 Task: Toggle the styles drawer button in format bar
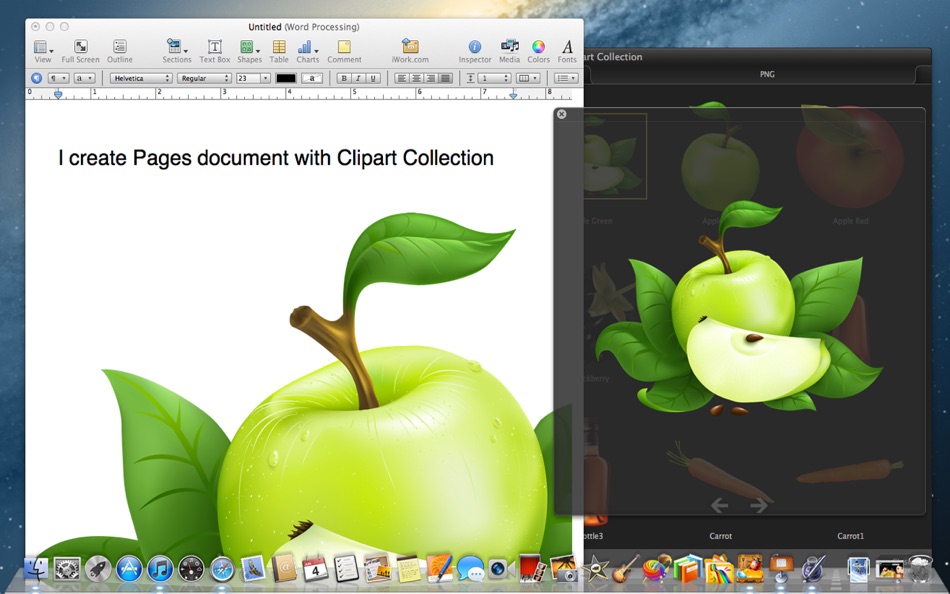(36, 78)
